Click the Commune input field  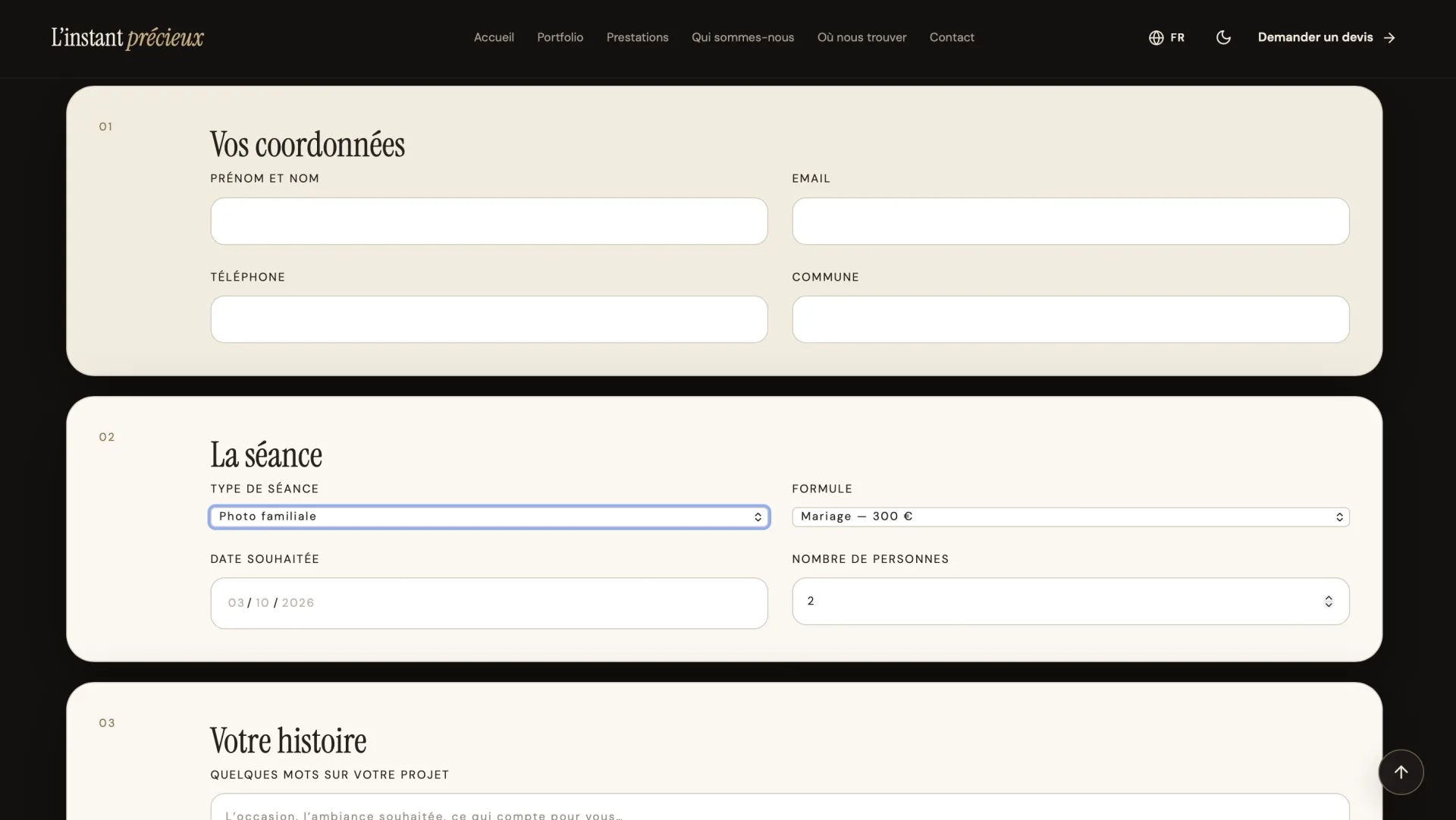[1070, 319]
